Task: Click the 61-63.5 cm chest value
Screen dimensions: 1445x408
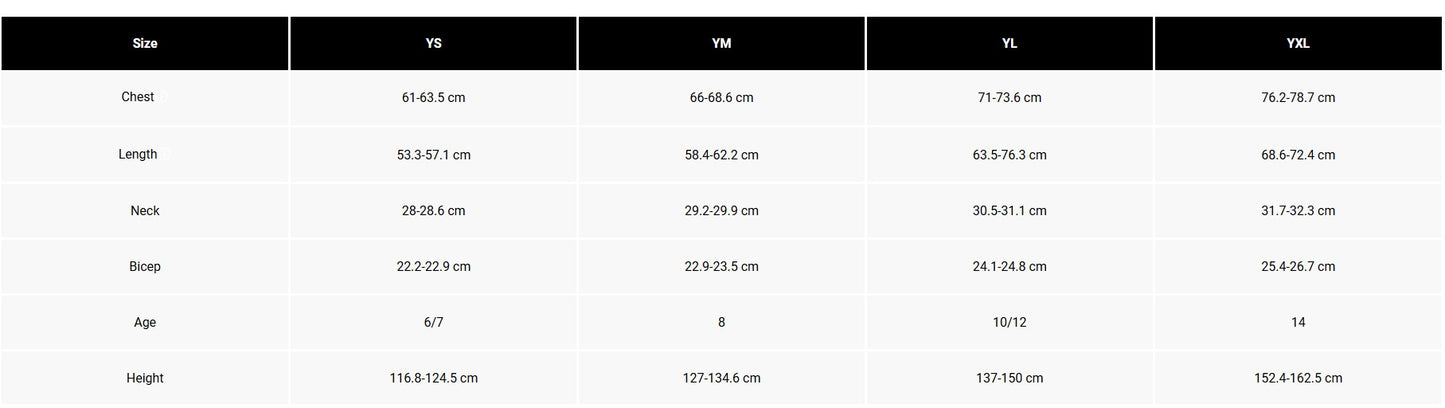Action: (433, 98)
